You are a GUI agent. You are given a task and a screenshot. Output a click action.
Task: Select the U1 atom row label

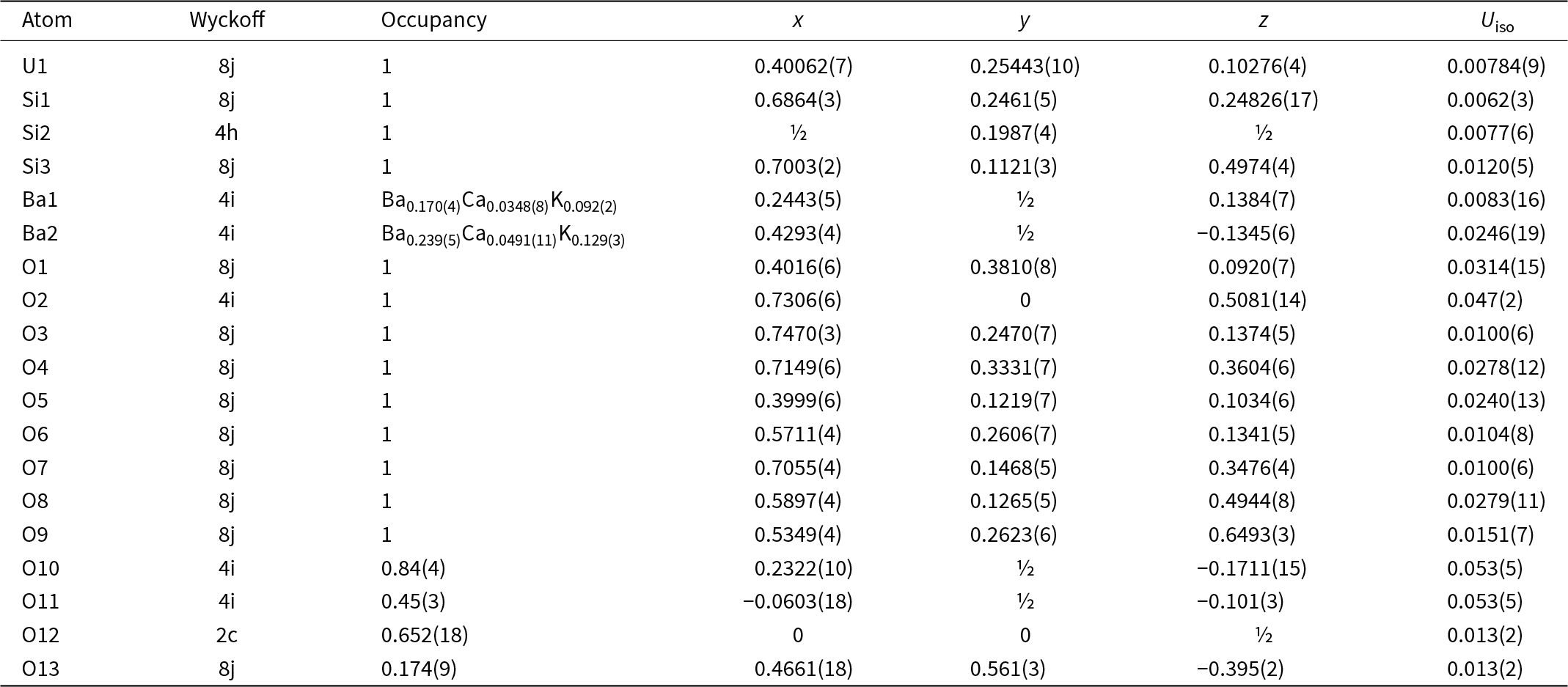pyautogui.click(x=34, y=67)
